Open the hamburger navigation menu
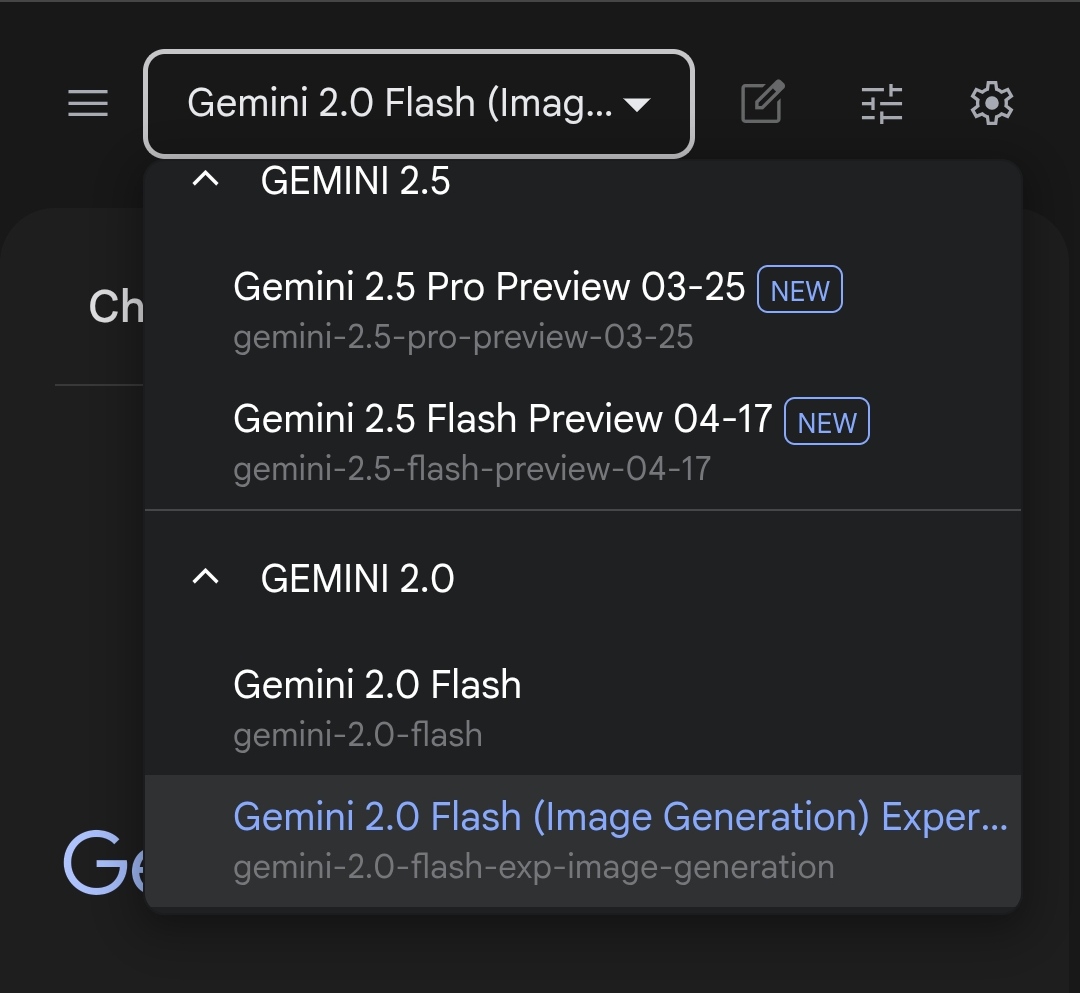The image size is (1080, 993). (x=88, y=103)
